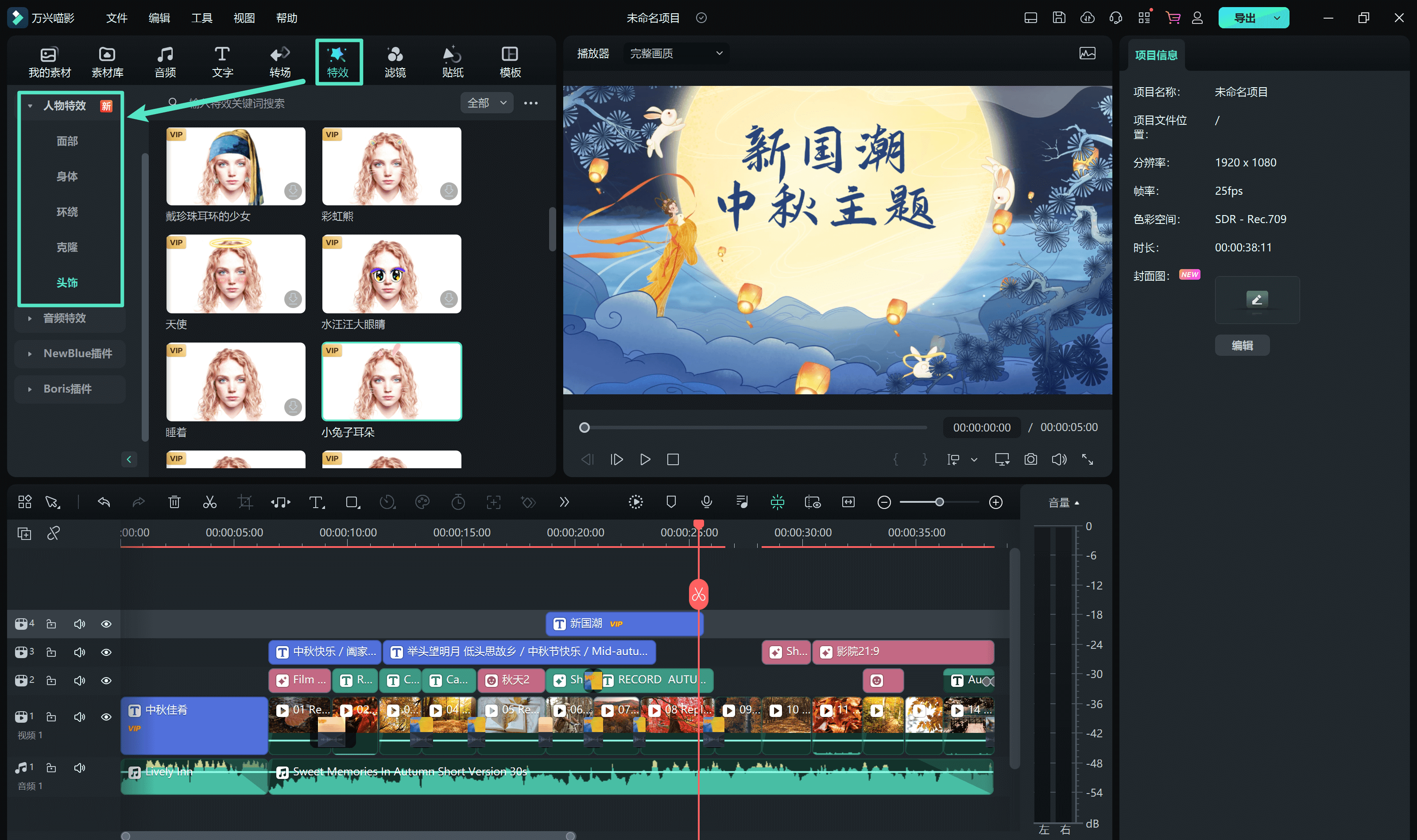Click the undo icon above the timeline
Image resolution: width=1417 pixels, height=840 pixels.
coord(104,502)
